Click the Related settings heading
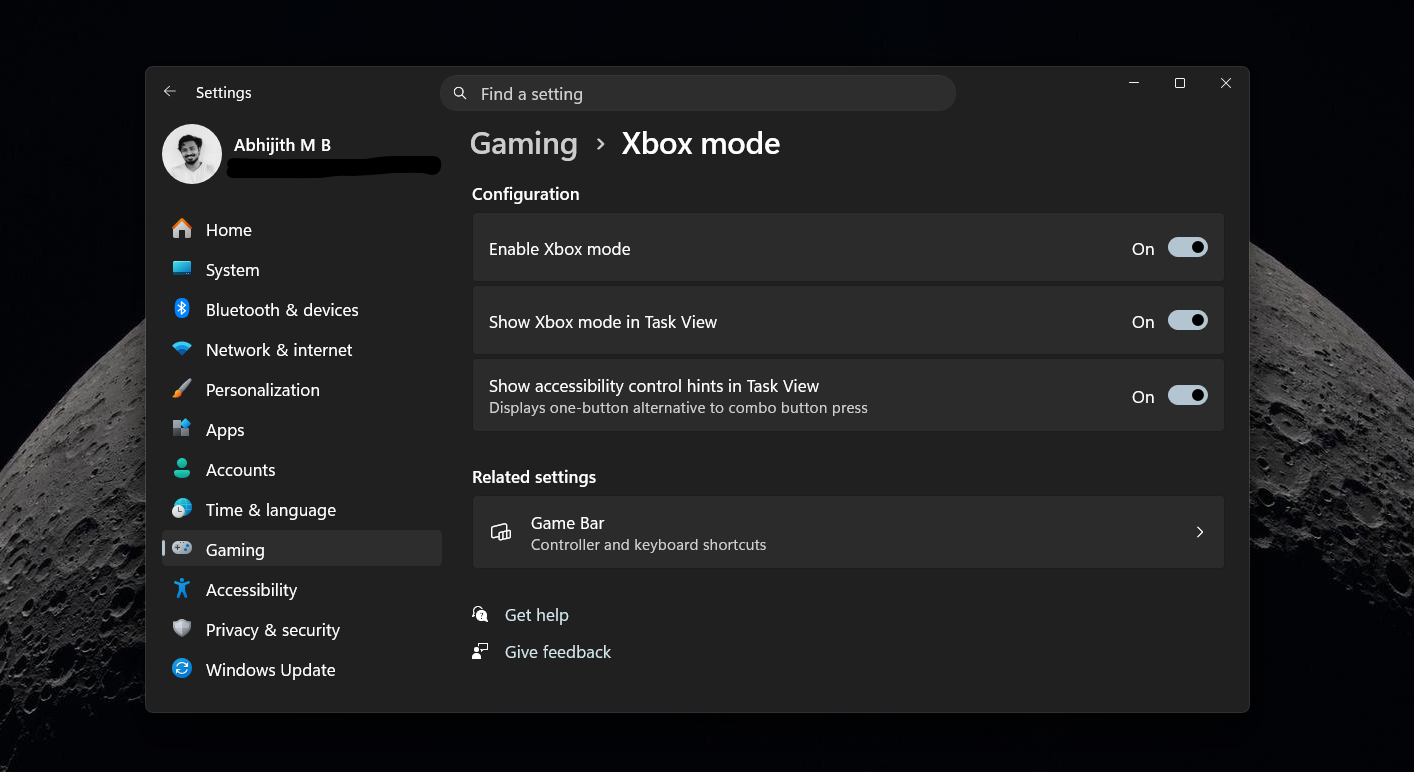This screenshot has width=1414, height=772. [534, 477]
